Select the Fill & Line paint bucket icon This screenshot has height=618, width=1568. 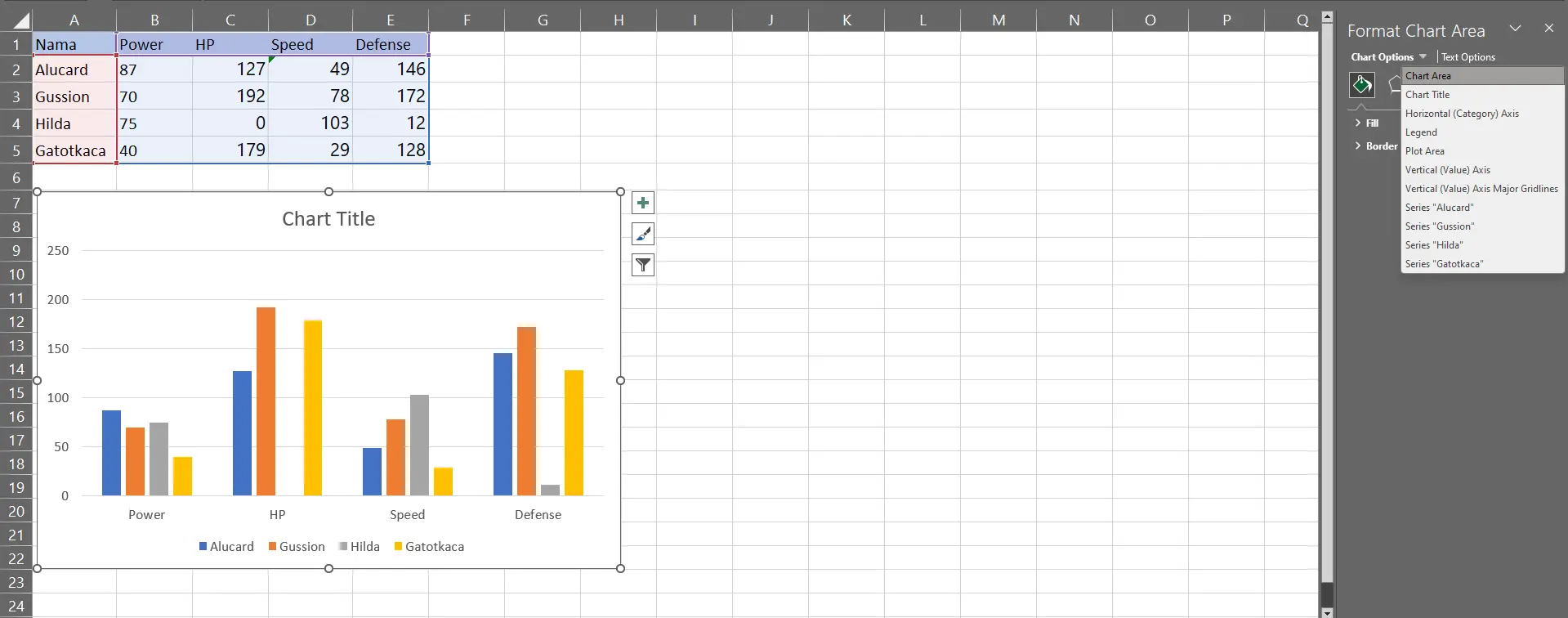(1361, 84)
